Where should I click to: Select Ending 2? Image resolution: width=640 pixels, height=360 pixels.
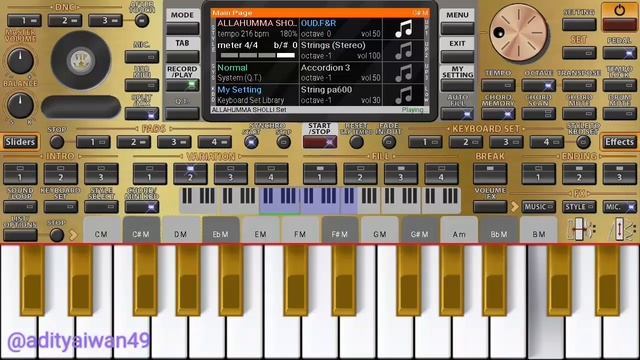579,174
